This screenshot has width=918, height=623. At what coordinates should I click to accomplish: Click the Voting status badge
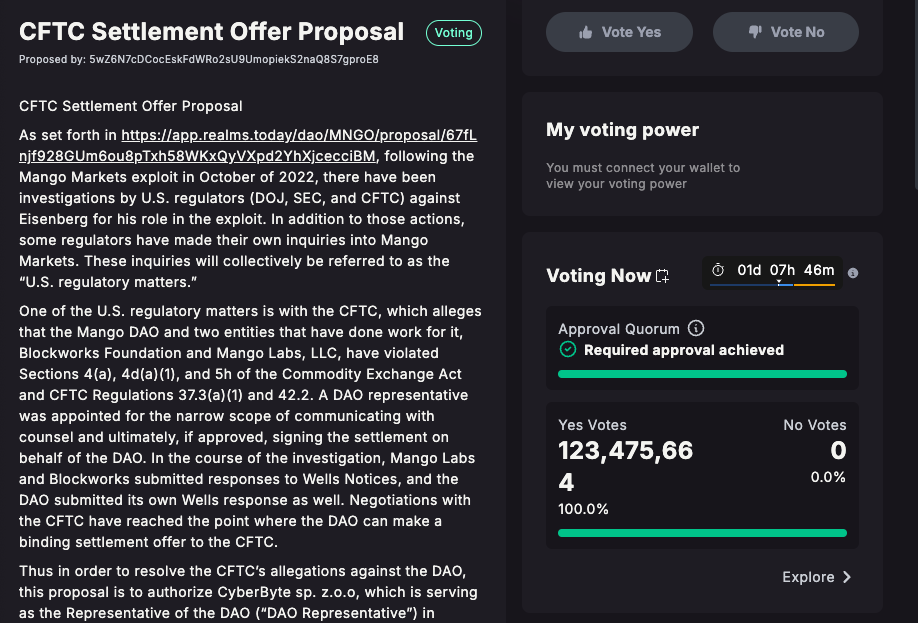(454, 33)
